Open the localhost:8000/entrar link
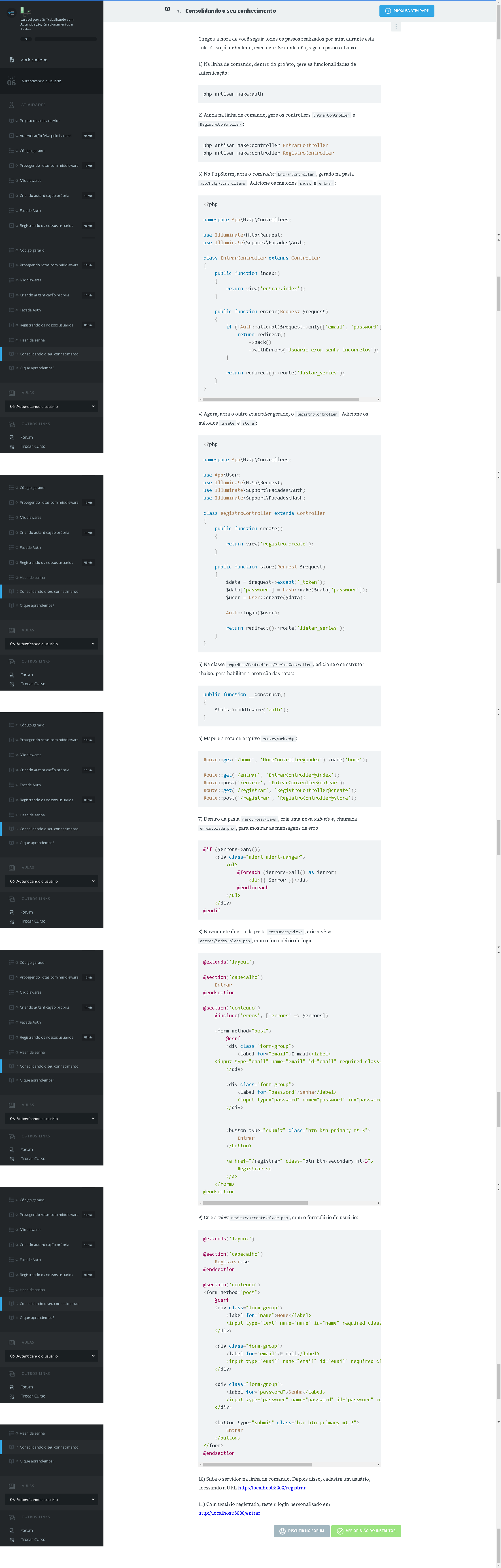The image size is (501, 1568). click(x=229, y=1513)
